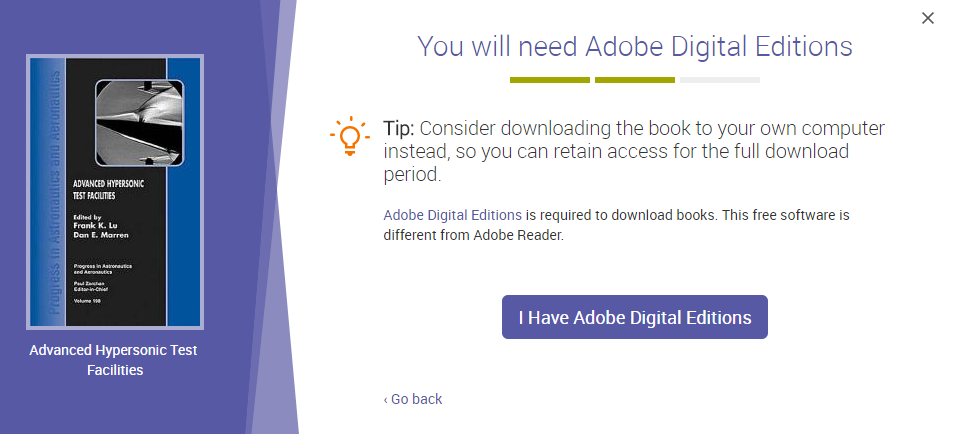Image resolution: width=955 pixels, height=434 pixels.
Task: Click the bold Tip: label
Action: coord(399,130)
